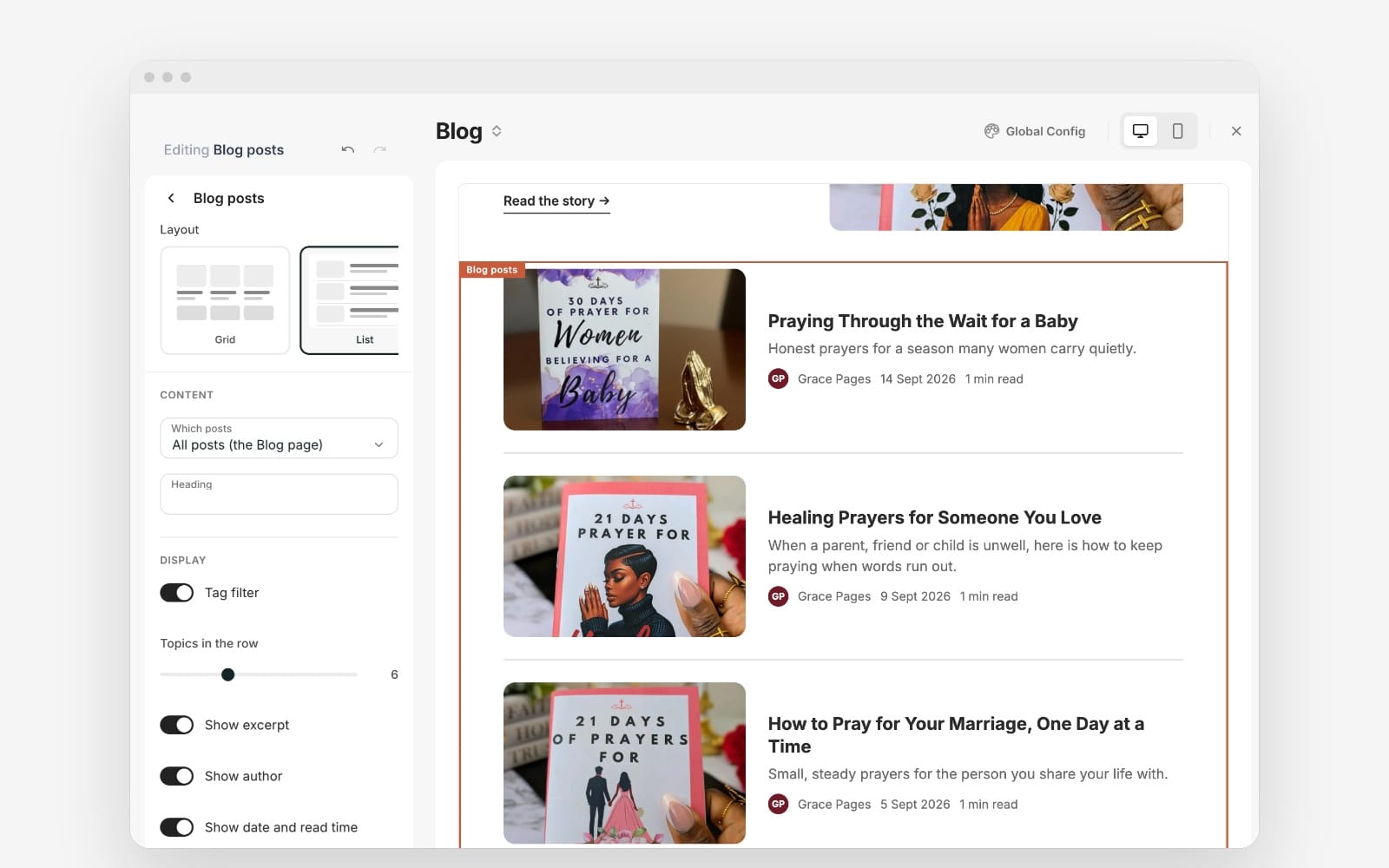Screen dimensions: 1389x868
Task: Click the 21 Days of Prayers couple thumbnail
Action: [624, 763]
